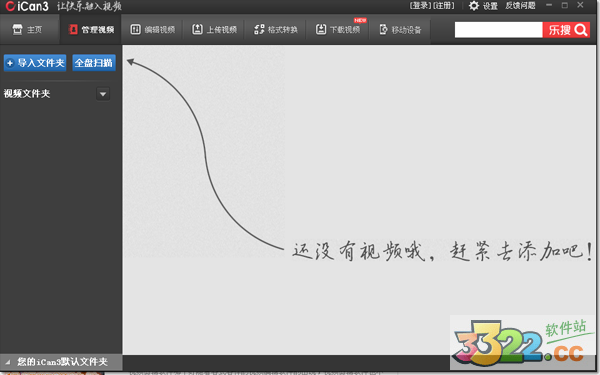Open the 编辑视频 edit icon
The height and width of the screenshot is (375, 600).
pos(135,29)
